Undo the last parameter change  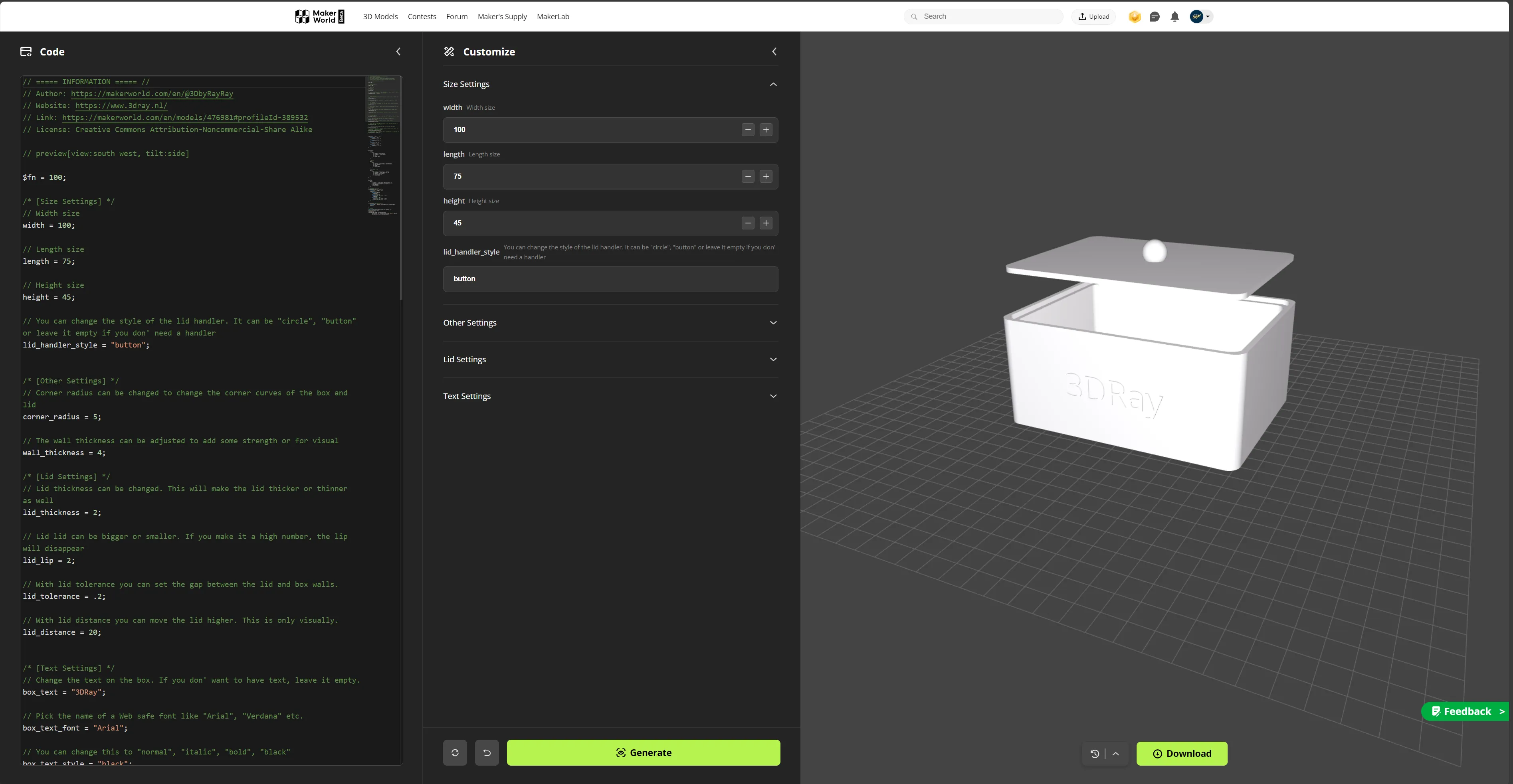coord(487,752)
